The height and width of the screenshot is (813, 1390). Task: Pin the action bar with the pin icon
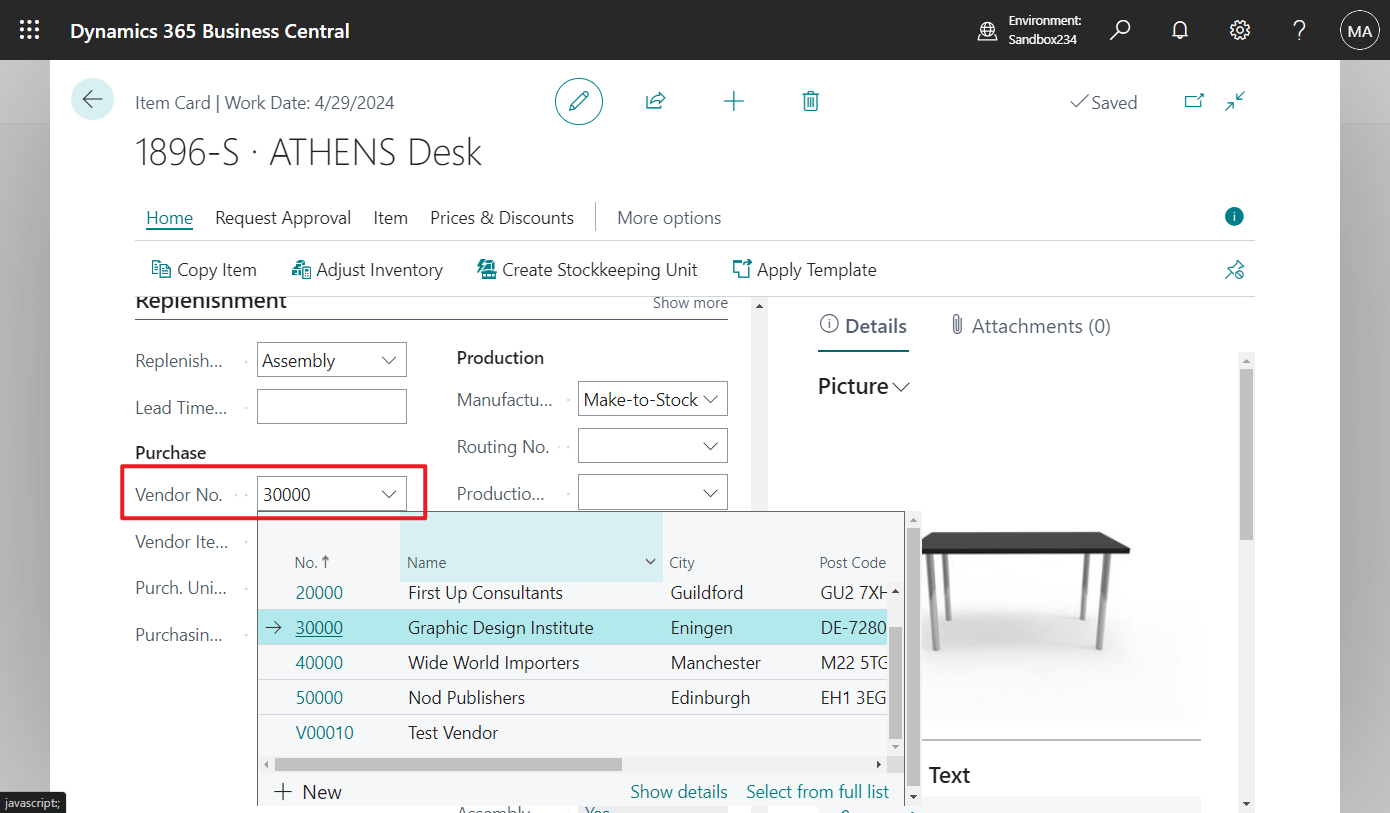click(1234, 269)
